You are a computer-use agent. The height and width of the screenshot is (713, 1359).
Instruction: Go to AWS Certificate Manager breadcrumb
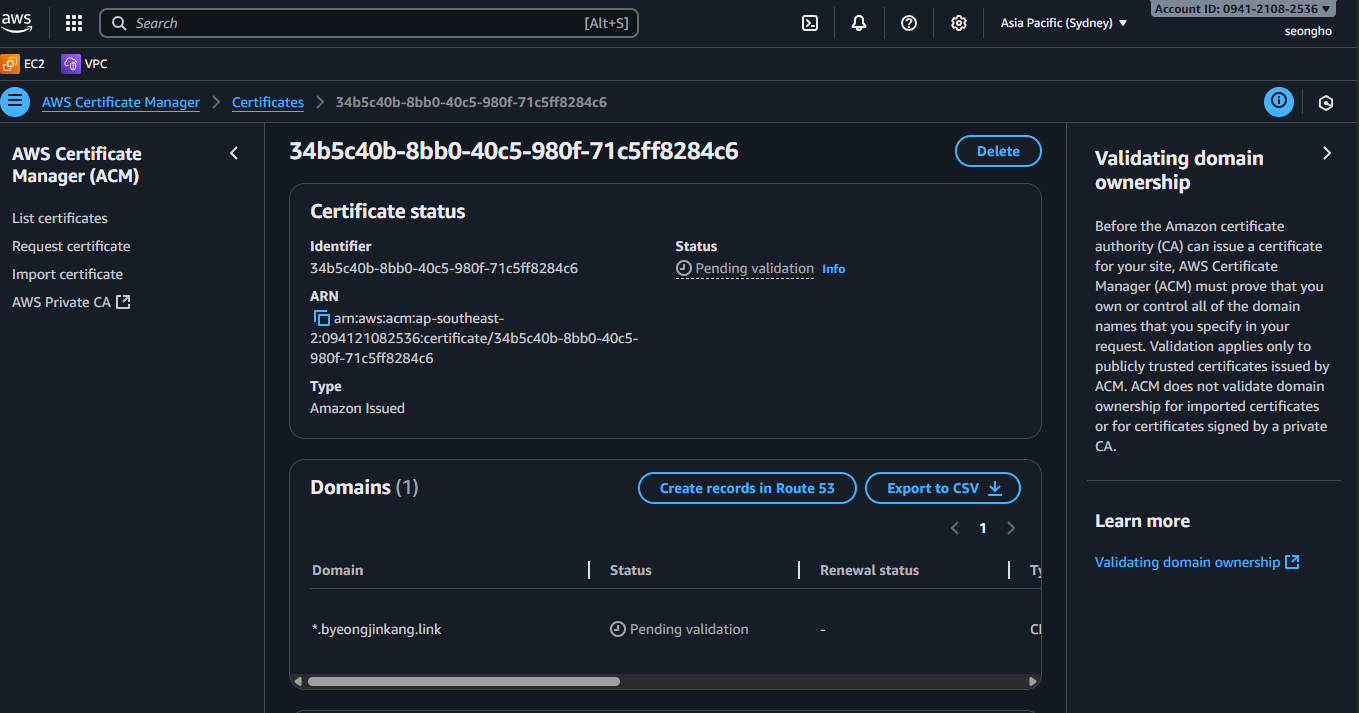tap(121, 102)
